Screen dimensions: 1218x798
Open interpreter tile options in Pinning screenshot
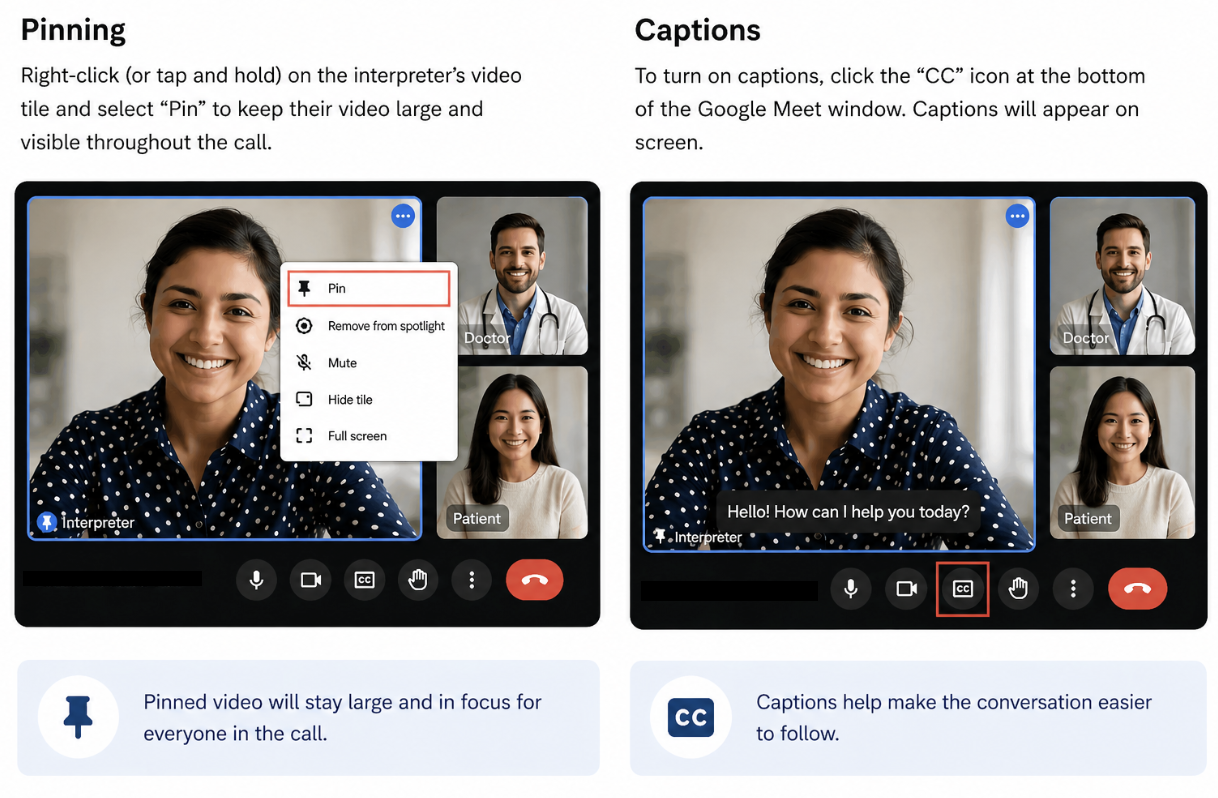click(403, 216)
